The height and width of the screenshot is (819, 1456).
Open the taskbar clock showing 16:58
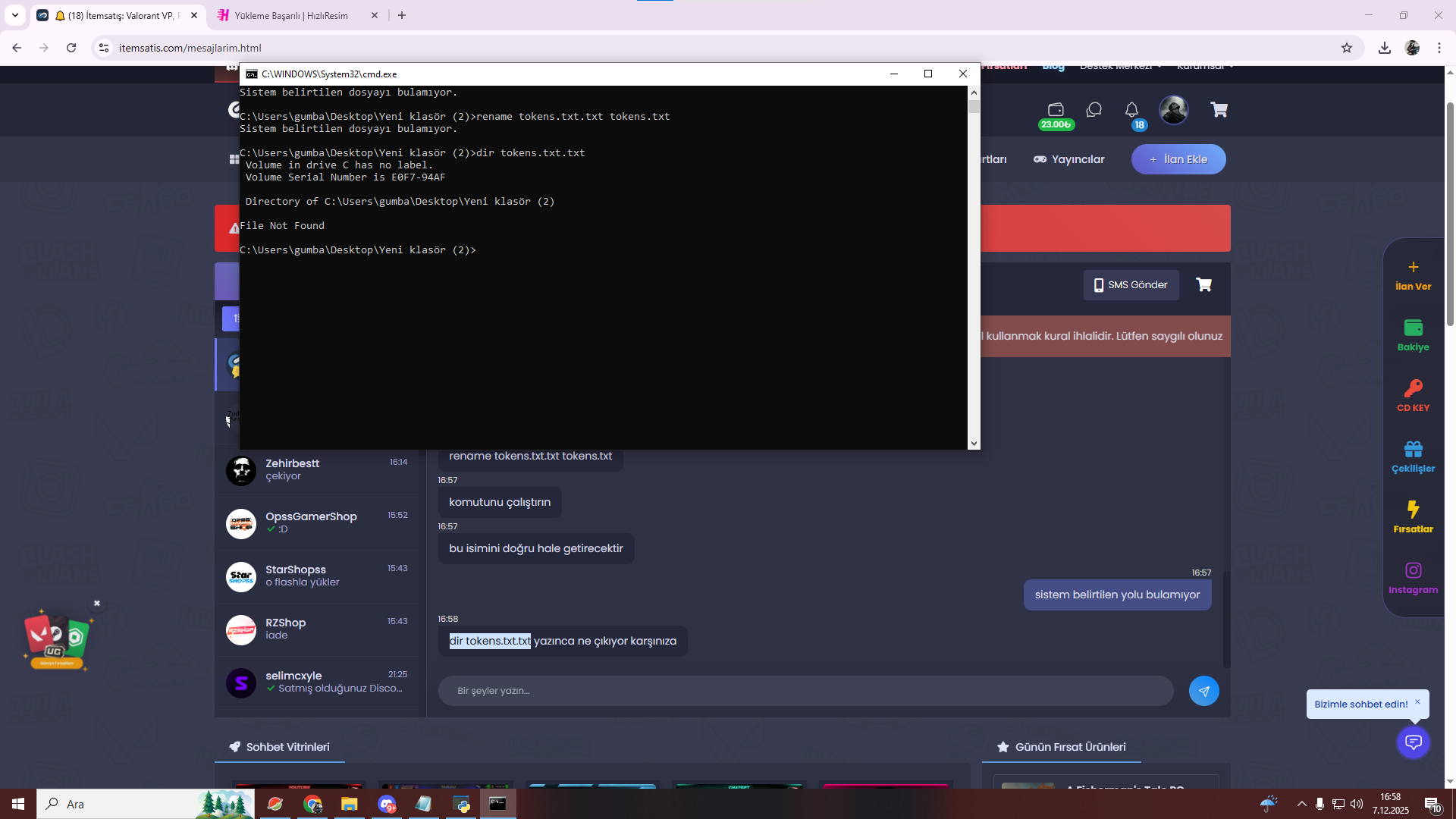pyautogui.click(x=1391, y=804)
